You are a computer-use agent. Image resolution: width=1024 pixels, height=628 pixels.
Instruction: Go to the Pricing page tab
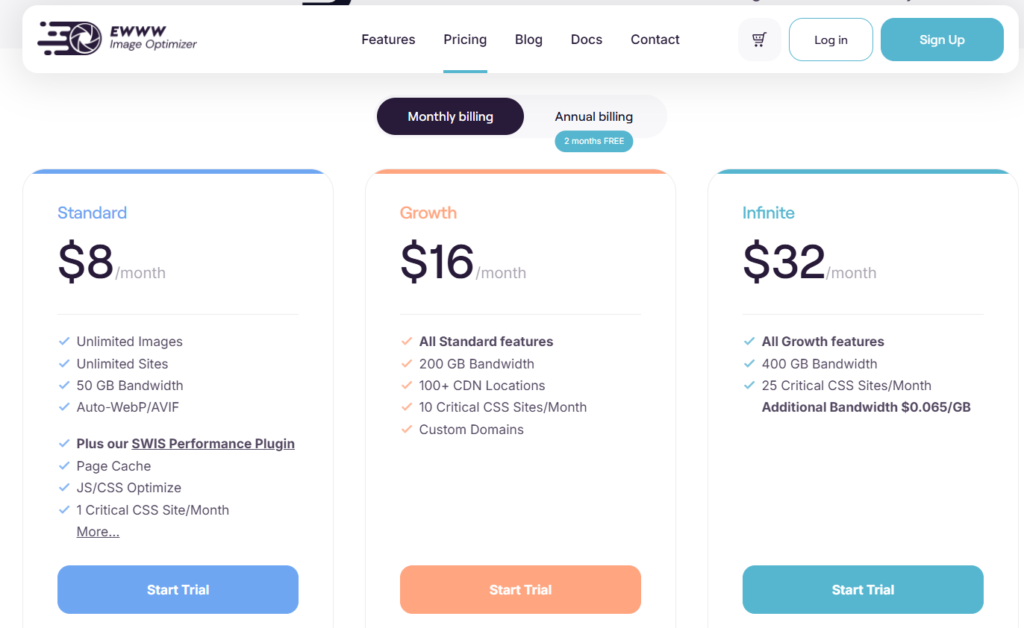[x=465, y=40]
